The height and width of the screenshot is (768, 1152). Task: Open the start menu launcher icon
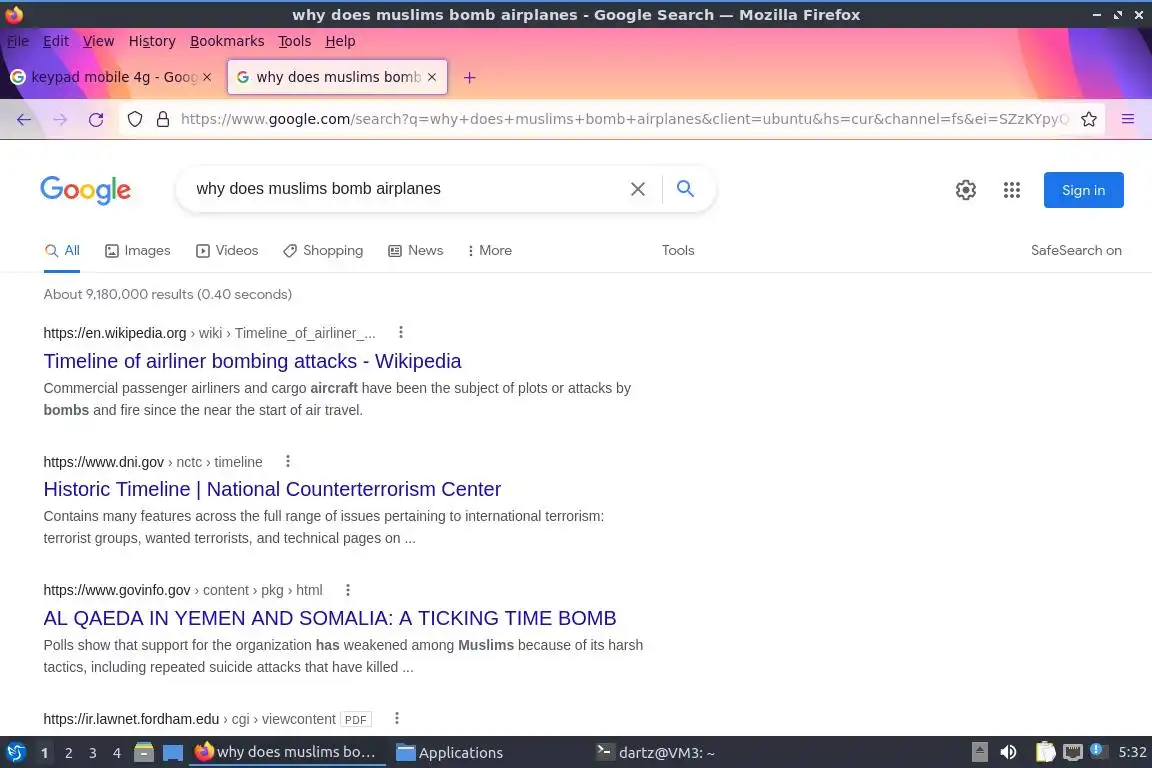(15, 752)
